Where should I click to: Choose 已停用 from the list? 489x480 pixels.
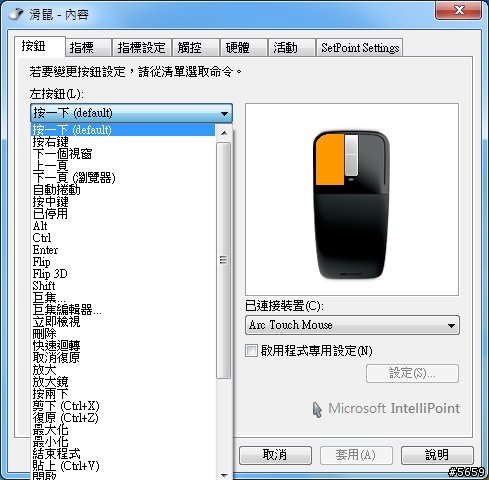(x=123, y=214)
